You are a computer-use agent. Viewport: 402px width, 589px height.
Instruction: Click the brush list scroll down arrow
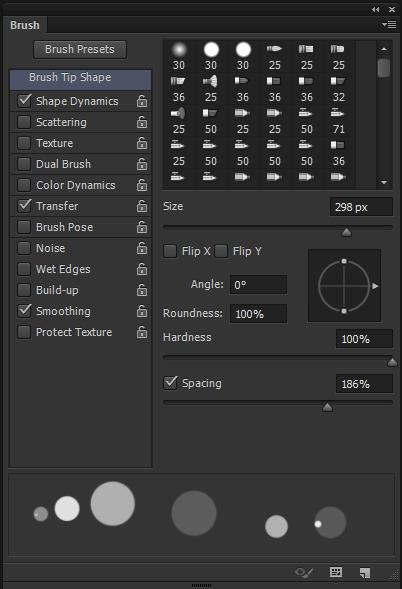384,183
